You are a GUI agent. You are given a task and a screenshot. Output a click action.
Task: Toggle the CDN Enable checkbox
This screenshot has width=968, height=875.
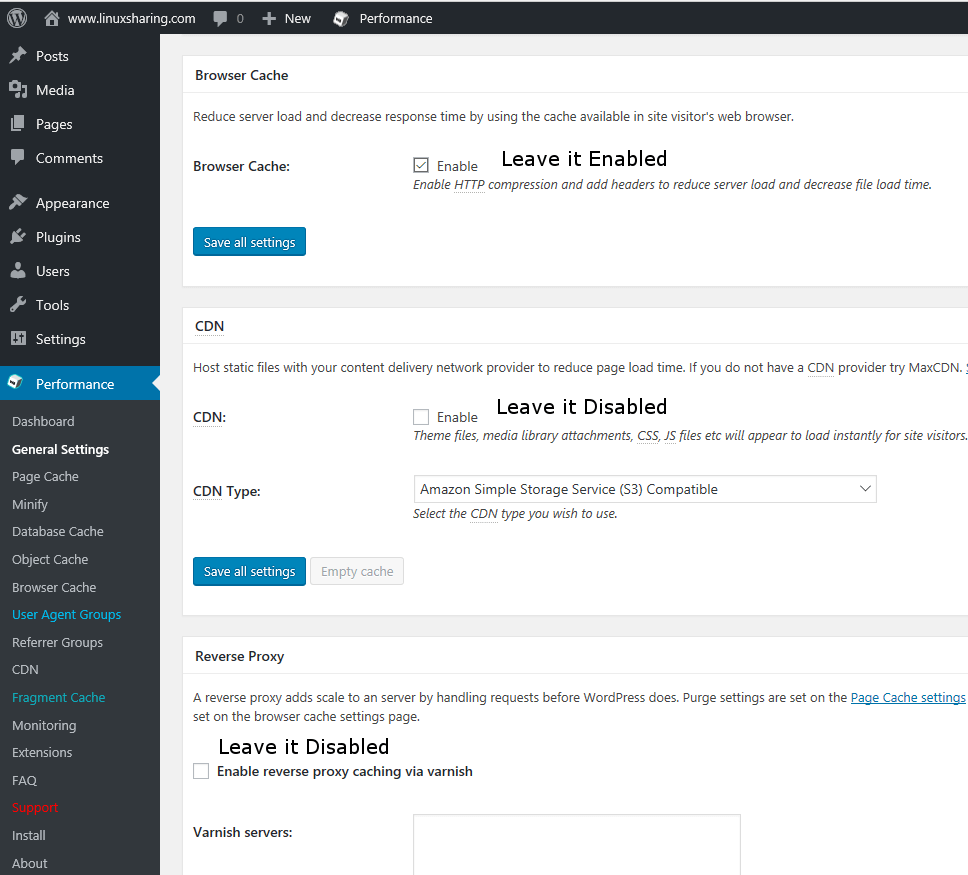coord(421,417)
